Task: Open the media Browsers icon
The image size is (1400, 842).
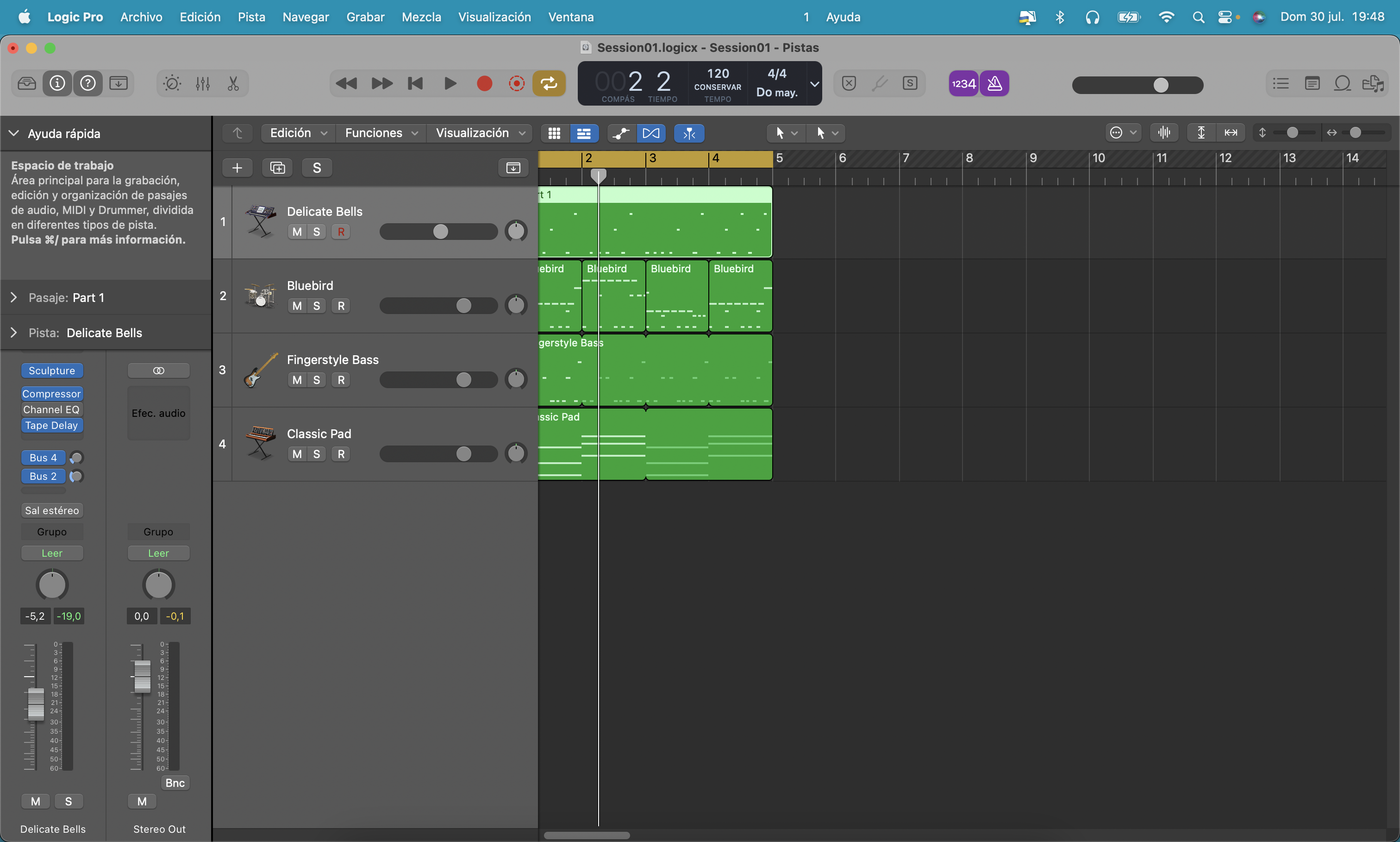Action: pos(1373,83)
